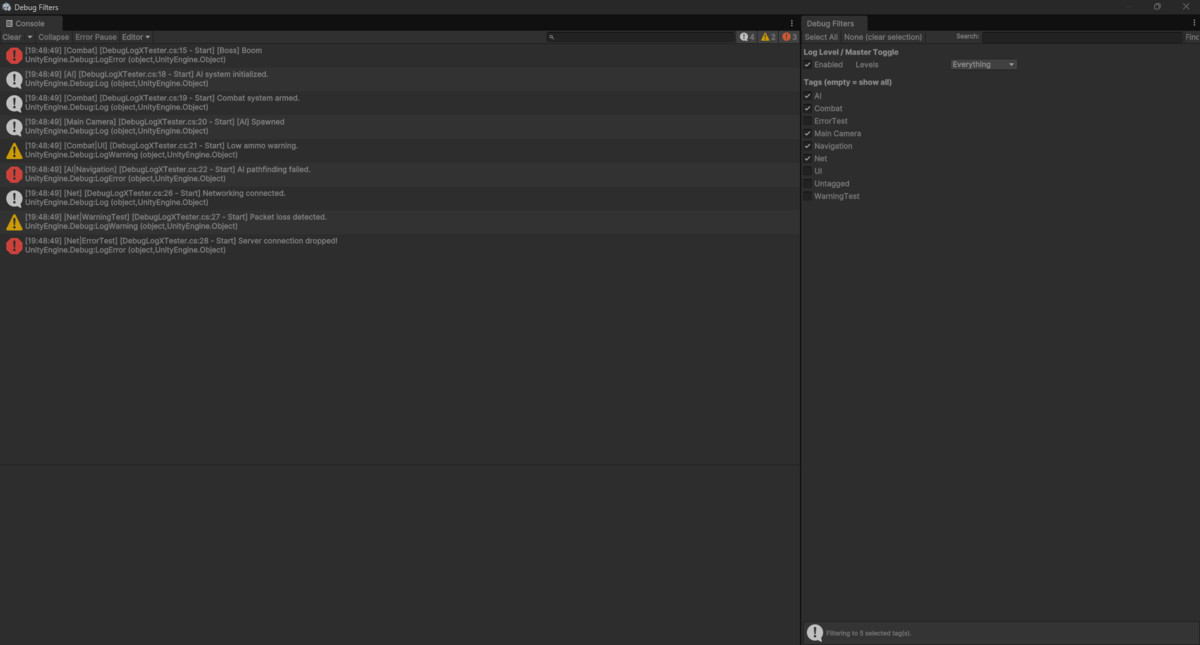Viewport: 1200px width, 645px height.
Task: Disable the Combat tag filter
Action: (808, 108)
